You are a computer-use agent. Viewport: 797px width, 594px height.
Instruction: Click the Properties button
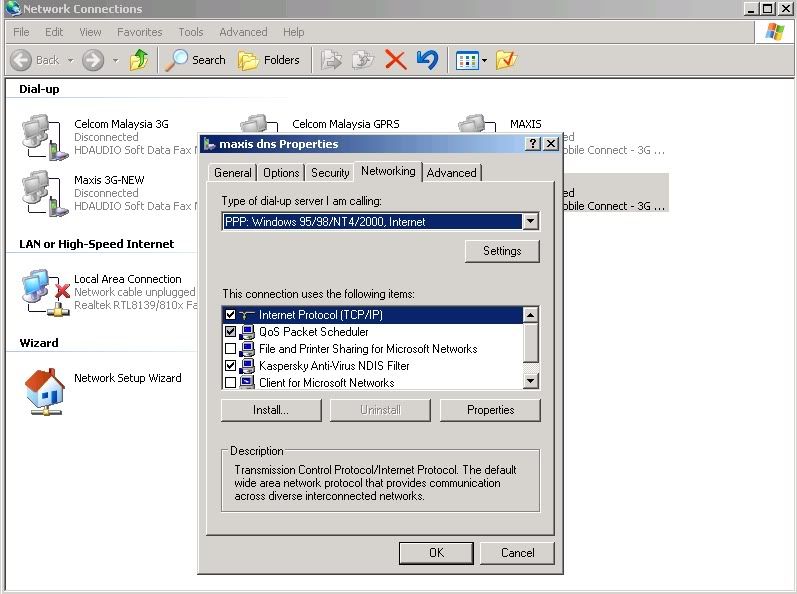point(490,410)
